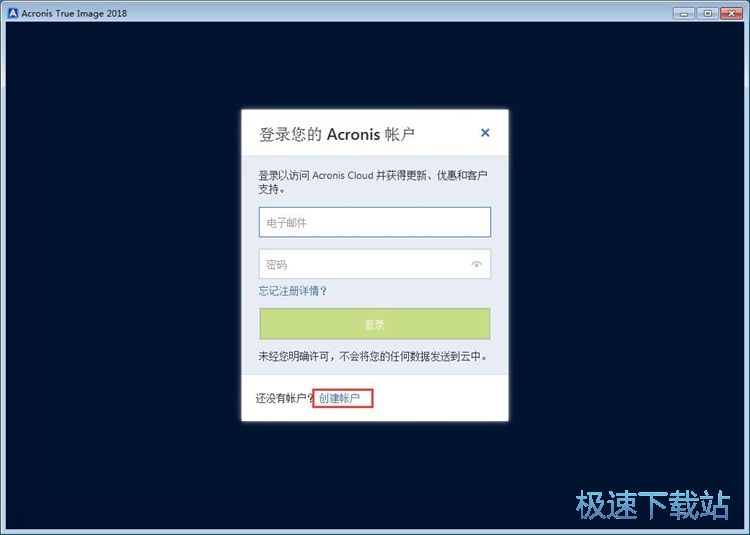Close the Acronis account login dialog
750x535 pixels.
pos(485,132)
